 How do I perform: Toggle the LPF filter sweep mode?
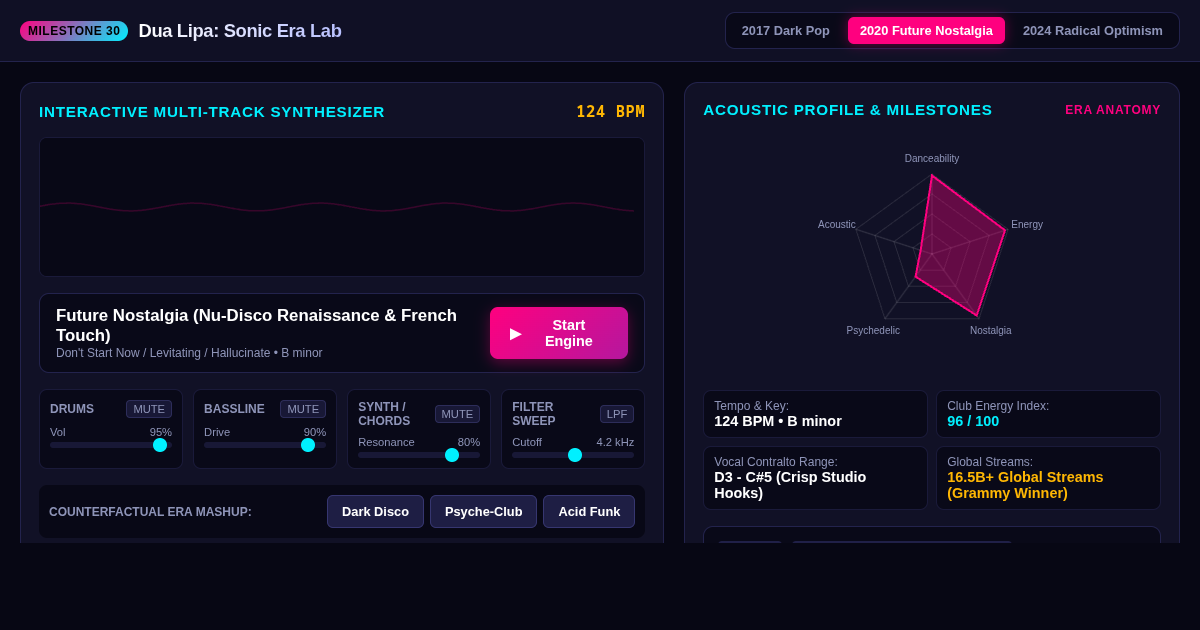617,414
